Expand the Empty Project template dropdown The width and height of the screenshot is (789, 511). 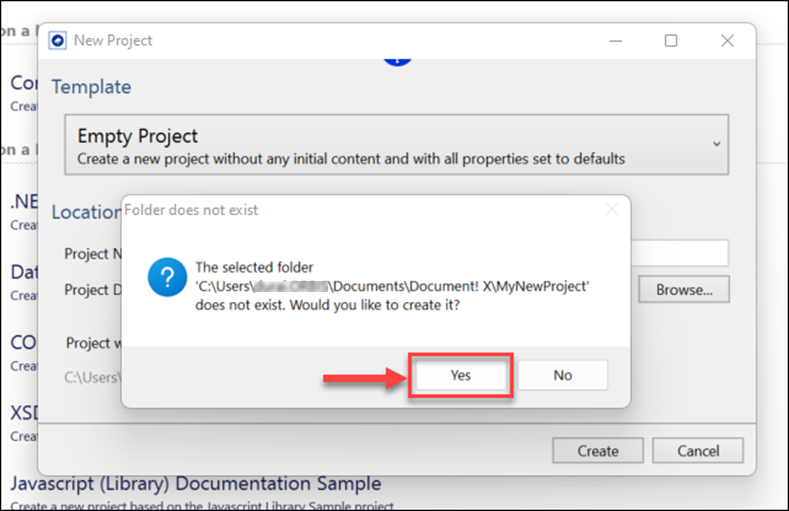pos(716,144)
